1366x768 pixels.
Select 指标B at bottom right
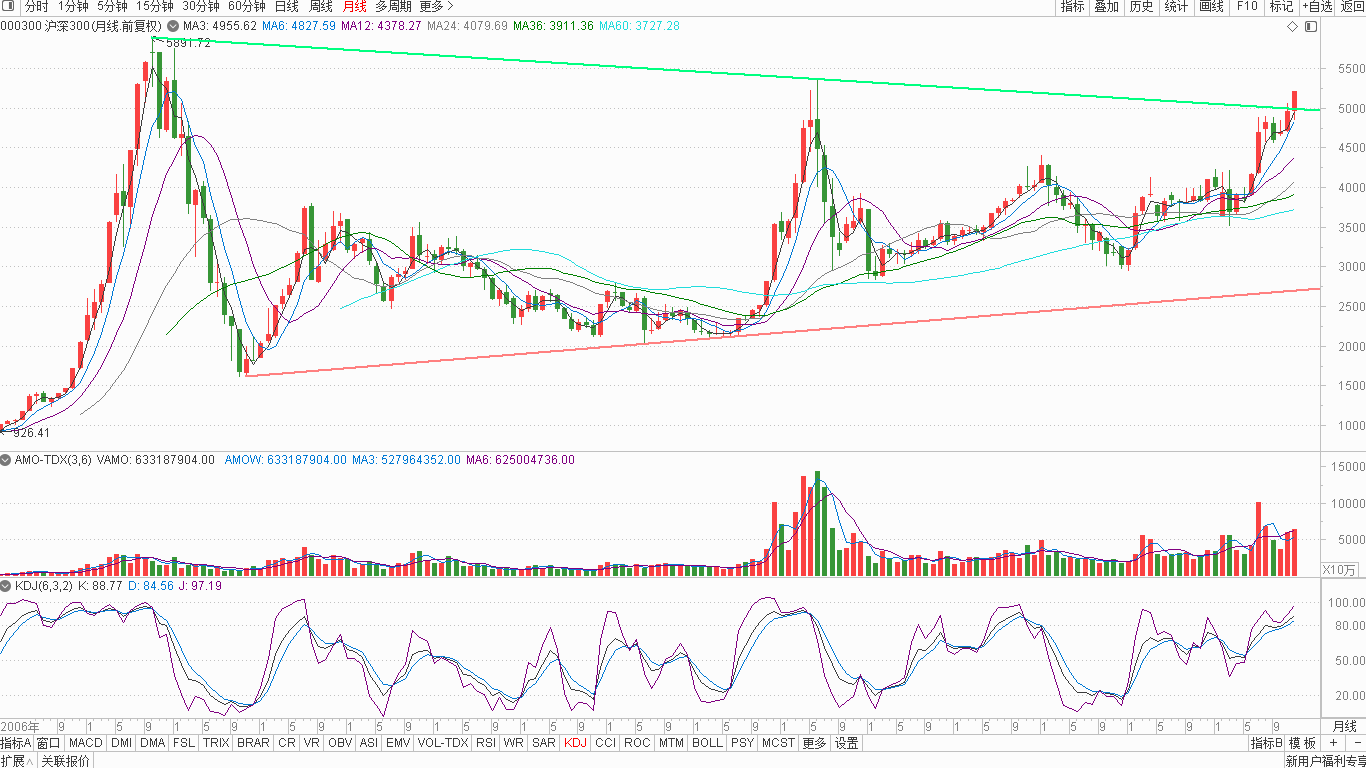[1266, 743]
